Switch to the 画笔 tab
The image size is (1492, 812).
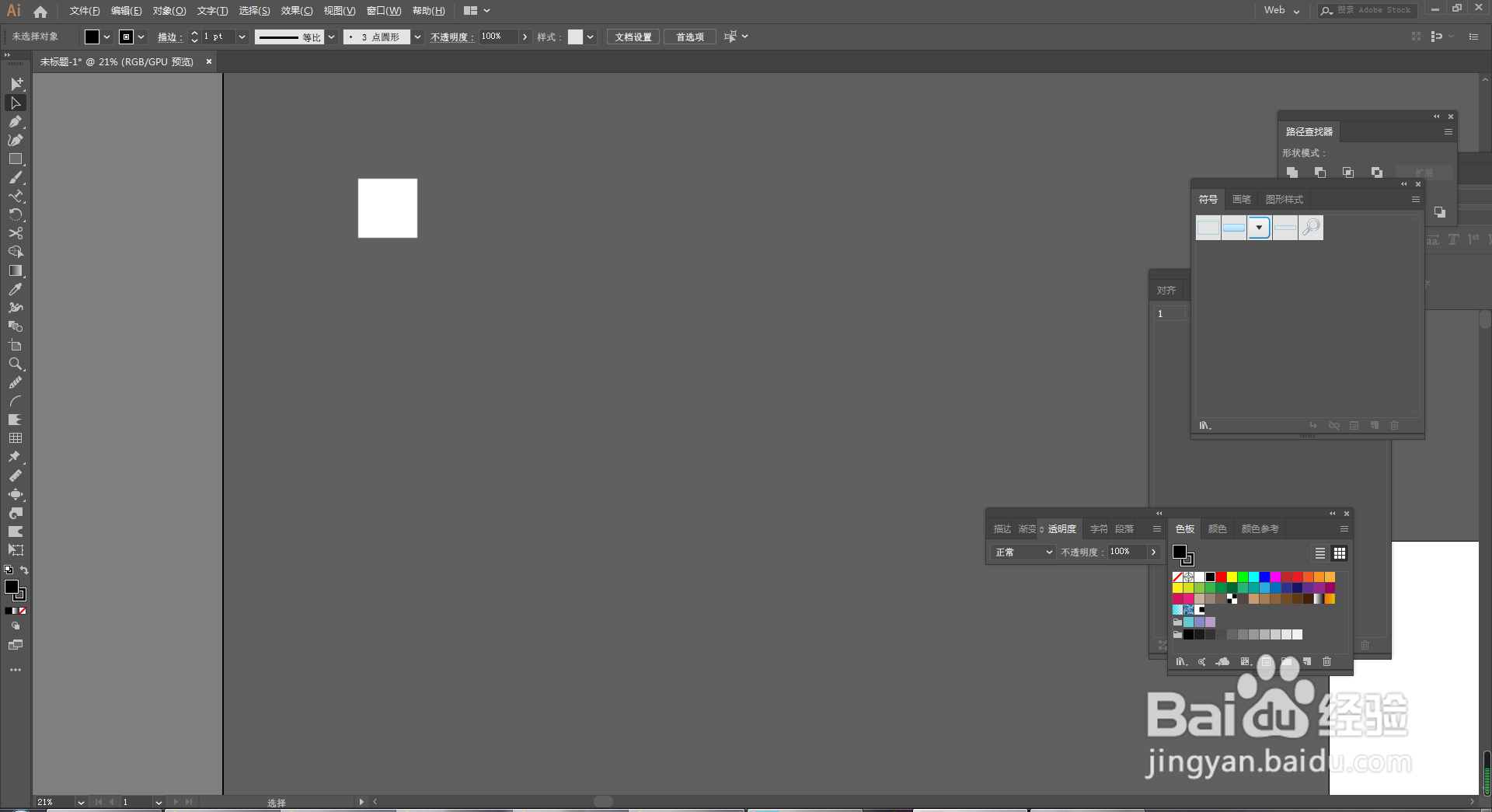tap(1242, 200)
